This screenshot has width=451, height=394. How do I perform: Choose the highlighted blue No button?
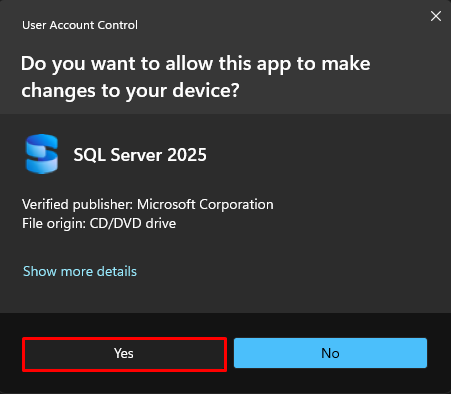click(x=330, y=353)
